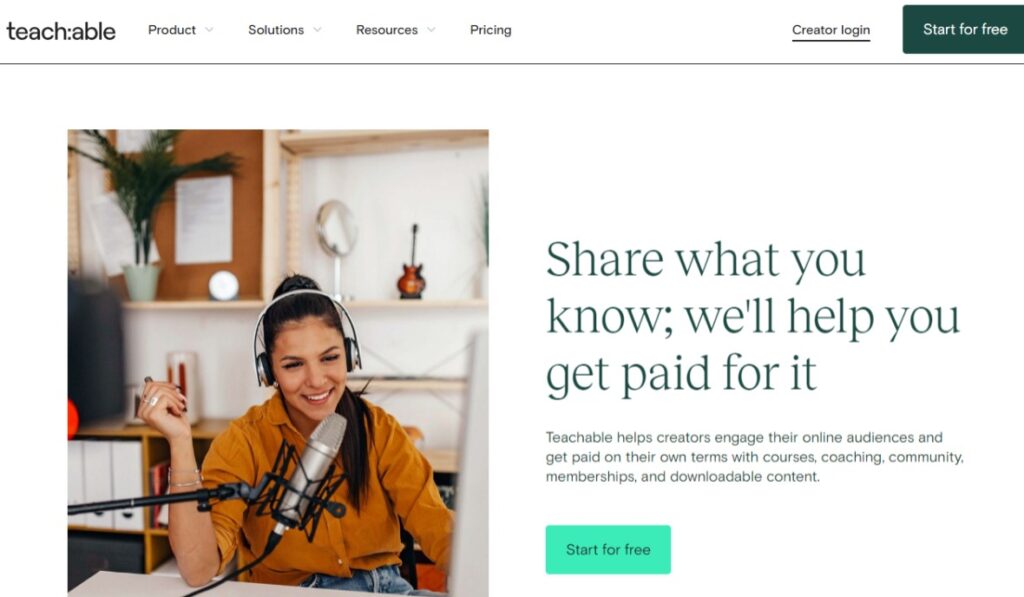This screenshot has height=597, width=1024.
Task: Click the Teachable description paragraph text
Action: [754, 457]
